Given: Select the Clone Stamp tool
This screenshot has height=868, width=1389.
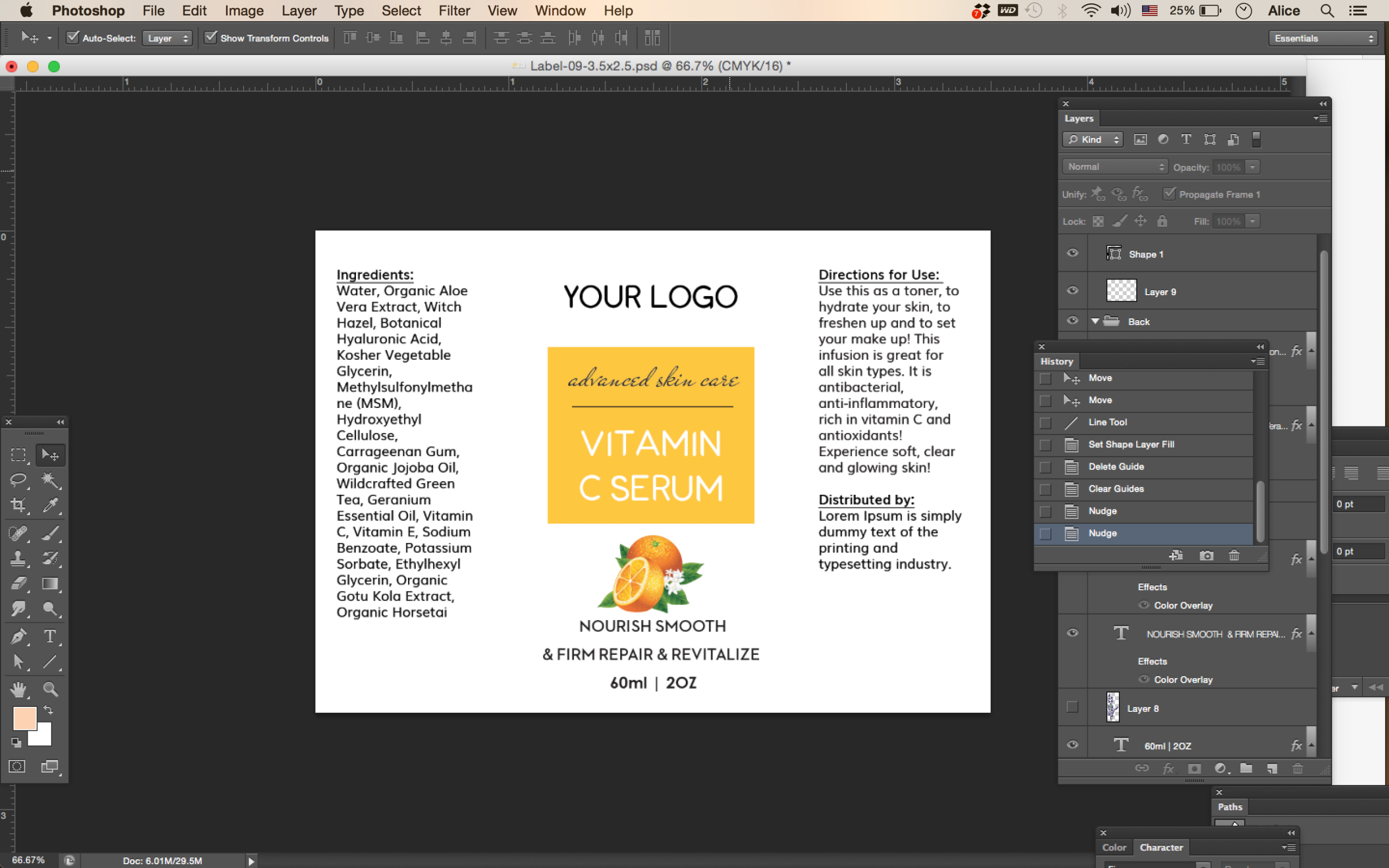Looking at the screenshot, I should pyautogui.click(x=18, y=558).
